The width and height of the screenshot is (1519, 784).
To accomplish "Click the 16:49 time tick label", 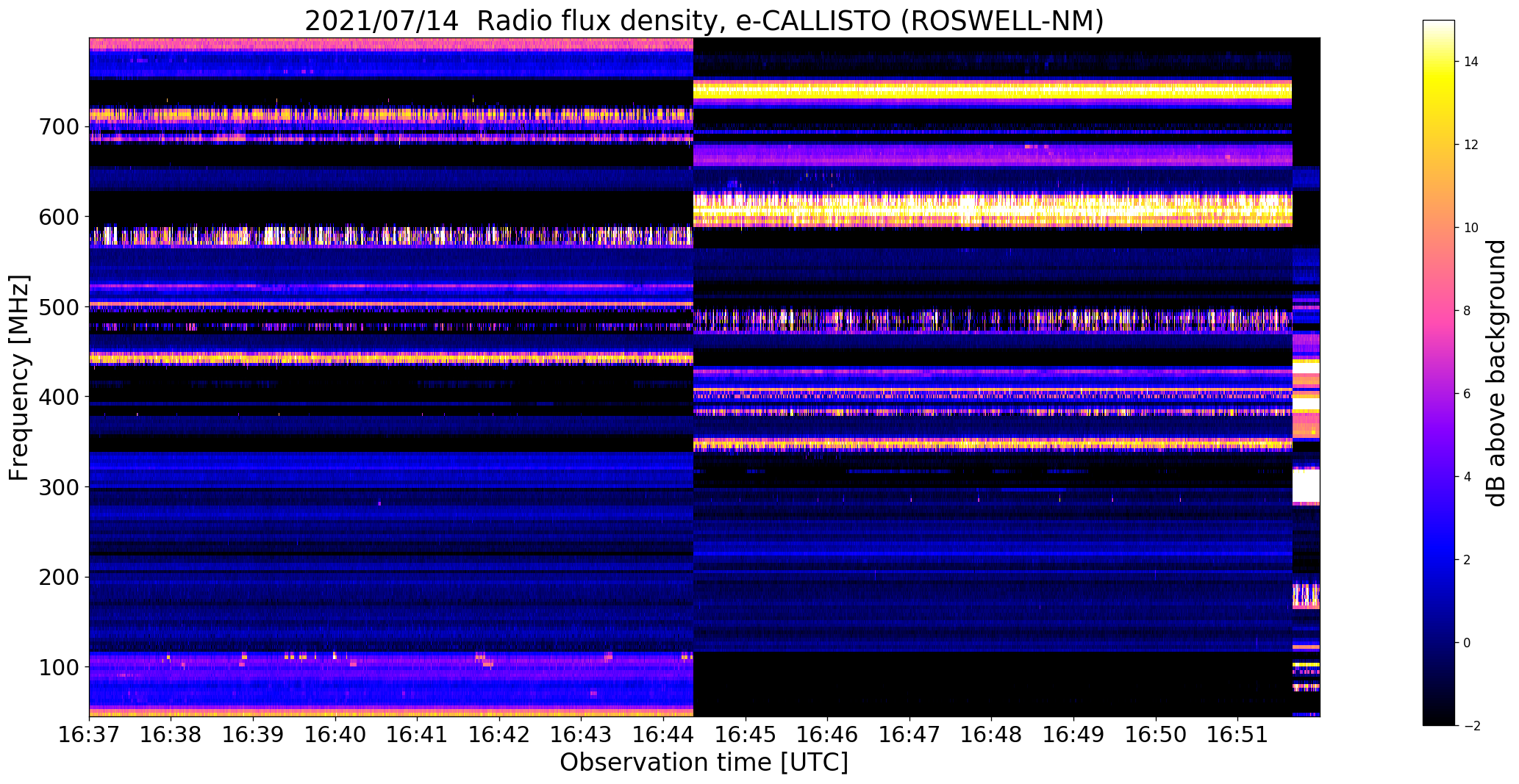I will coord(1073,734).
